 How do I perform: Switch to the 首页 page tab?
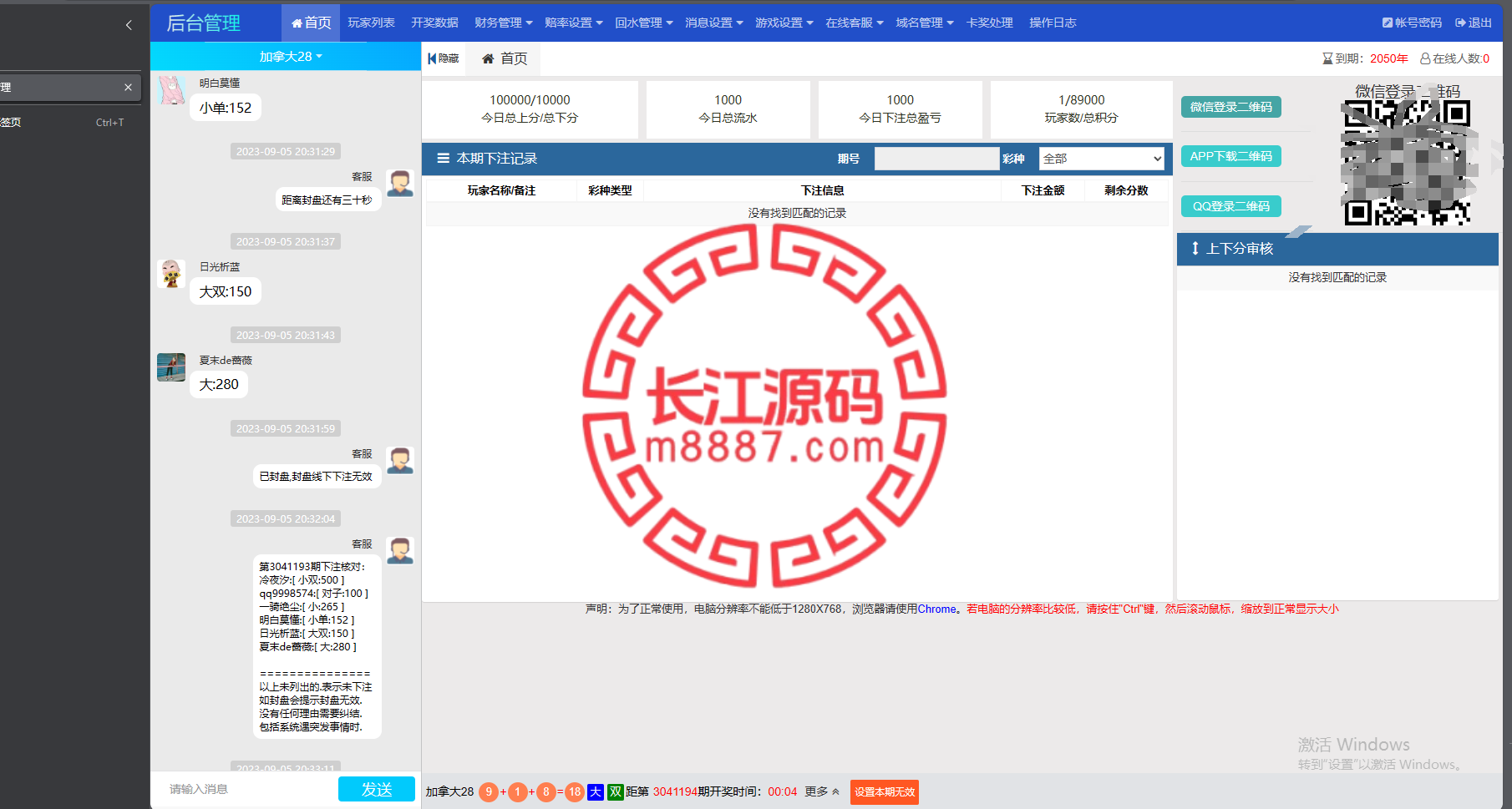pos(505,58)
